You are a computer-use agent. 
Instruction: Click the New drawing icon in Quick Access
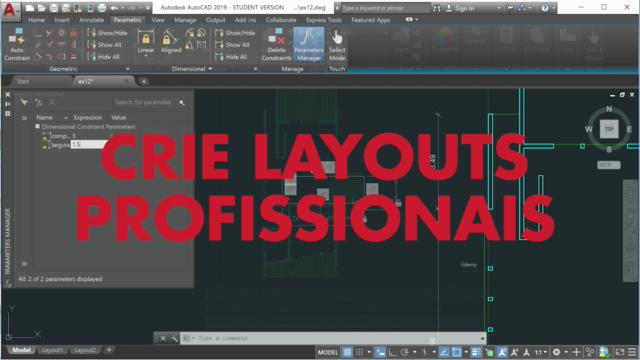(x=29, y=8)
